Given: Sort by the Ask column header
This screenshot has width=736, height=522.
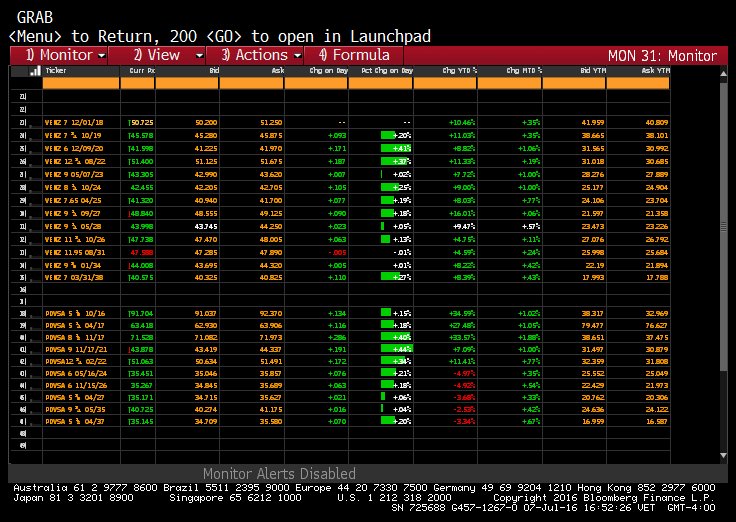Looking at the screenshot, I should [278, 70].
